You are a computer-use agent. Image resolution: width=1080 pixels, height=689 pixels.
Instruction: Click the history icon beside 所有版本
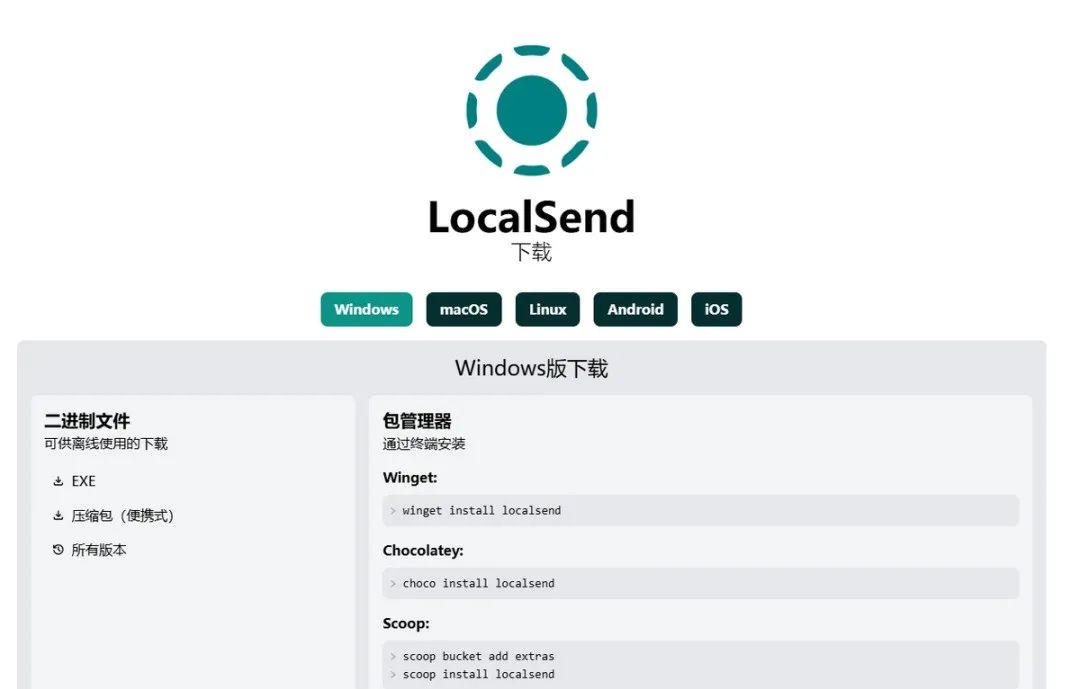(59, 550)
